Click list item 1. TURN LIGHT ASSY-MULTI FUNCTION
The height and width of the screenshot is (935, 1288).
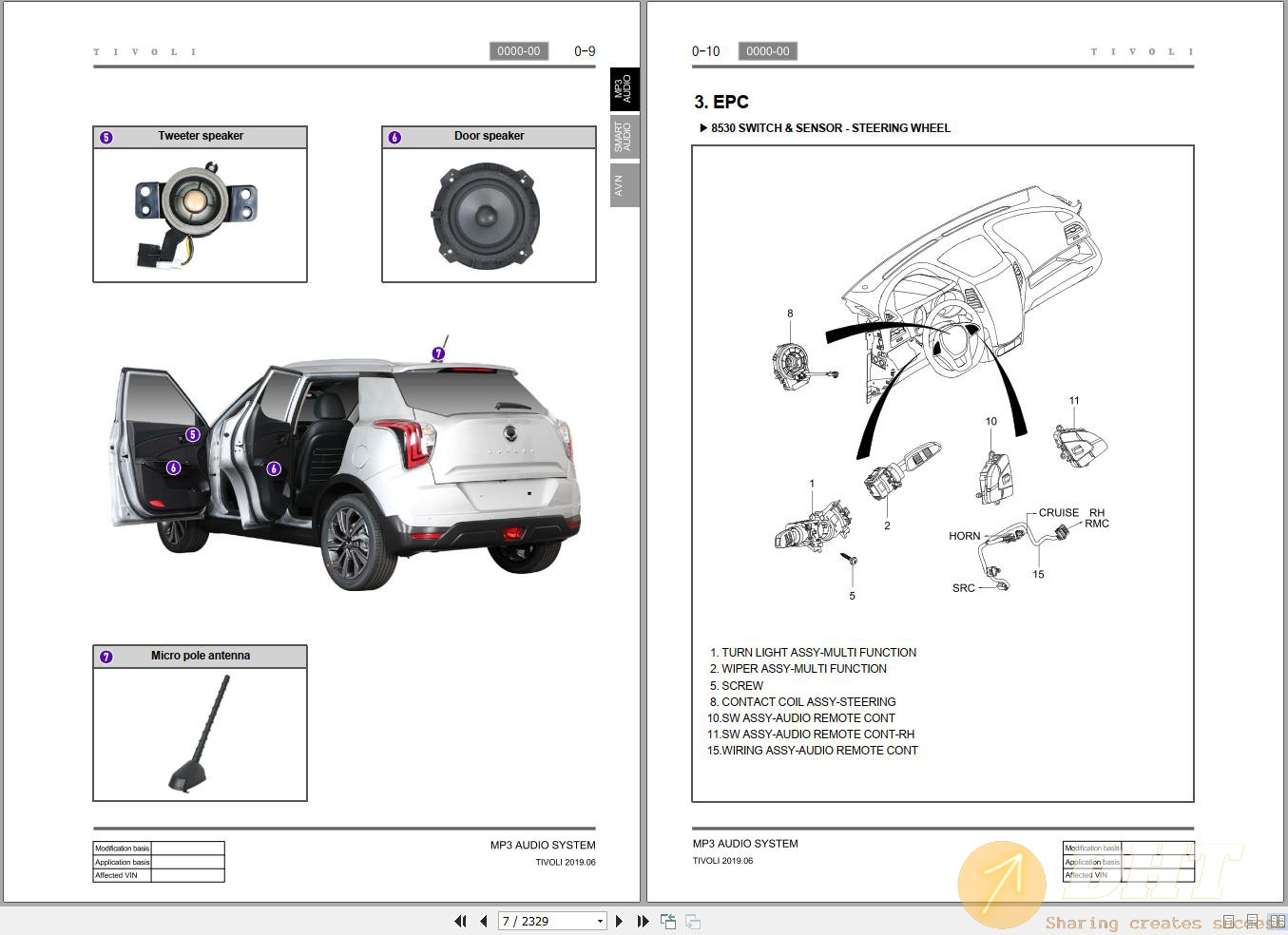[813, 653]
